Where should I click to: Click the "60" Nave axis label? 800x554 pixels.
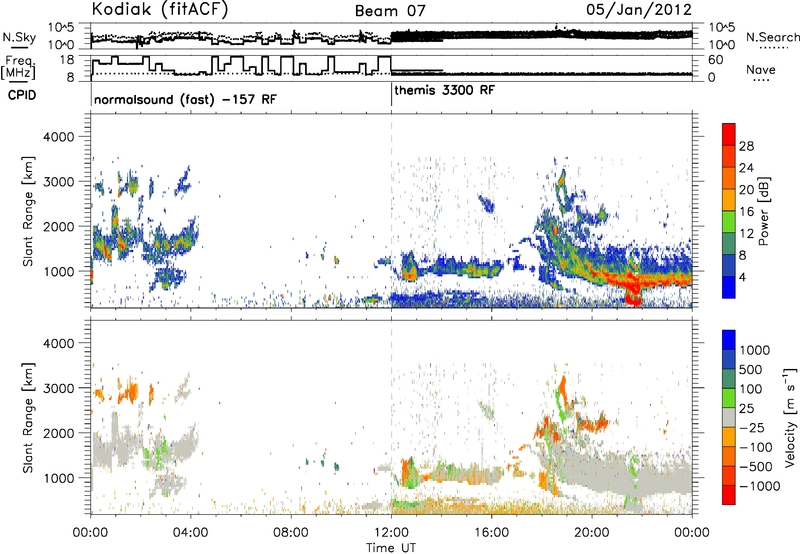click(x=716, y=60)
